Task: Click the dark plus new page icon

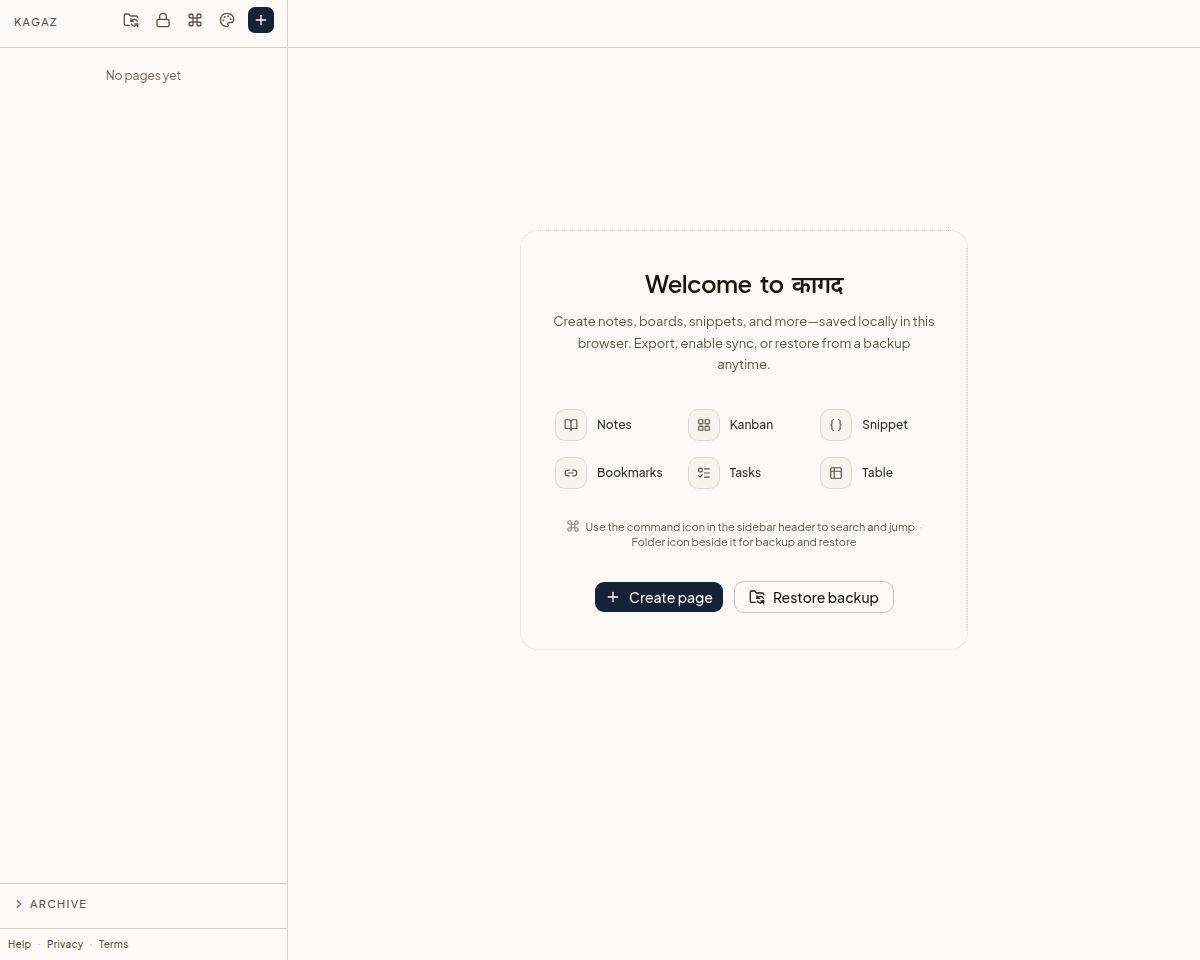Action: [x=261, y=20]
